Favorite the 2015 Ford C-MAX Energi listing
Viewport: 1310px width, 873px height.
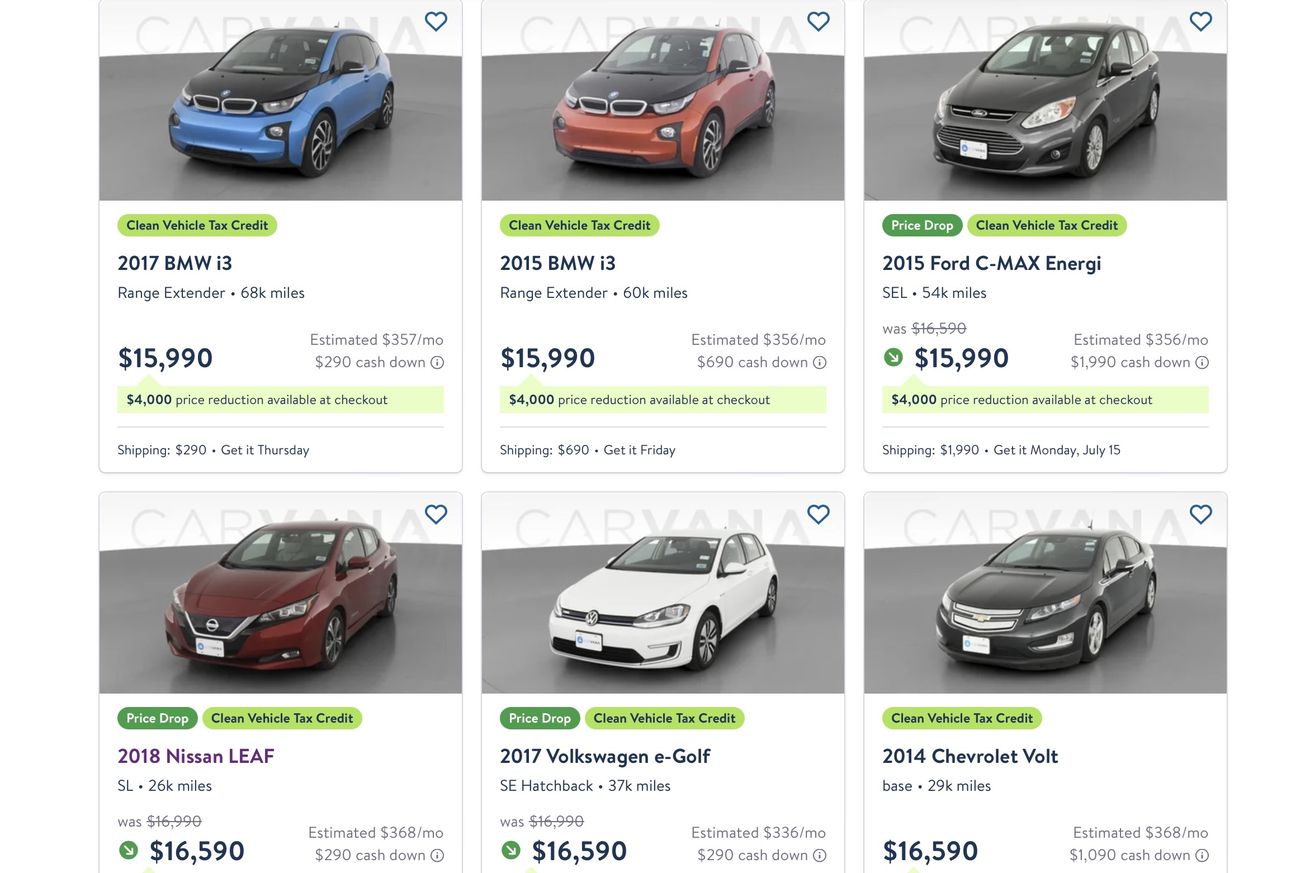pos(1201,21)
